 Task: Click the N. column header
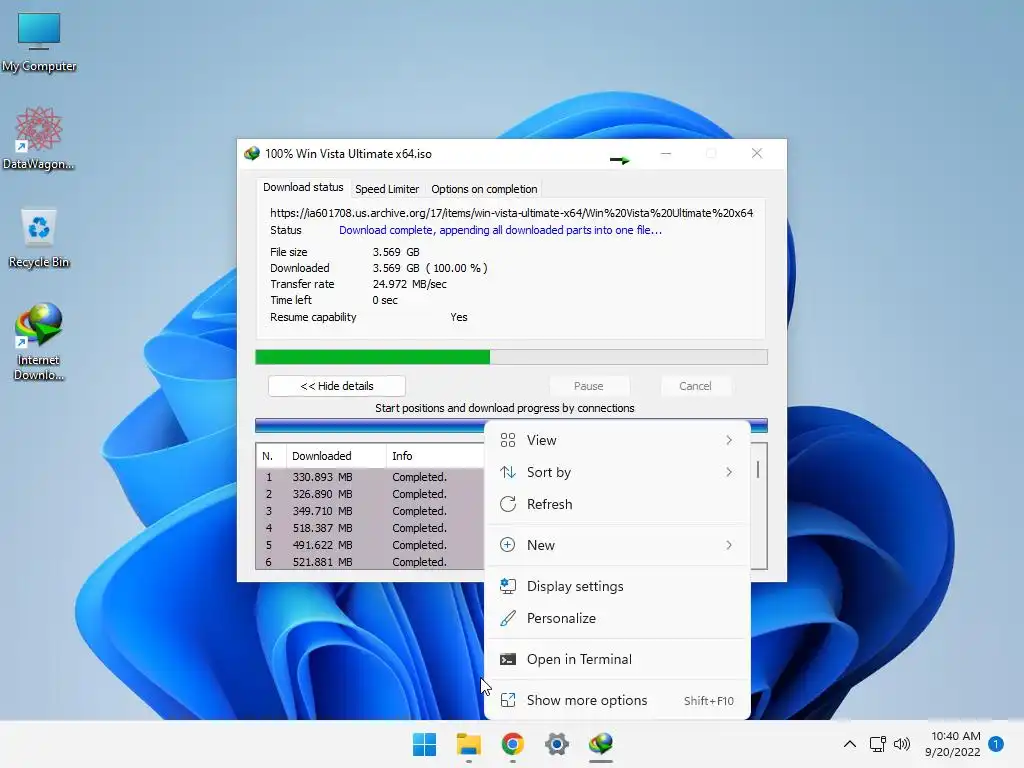tap(271, 456)
